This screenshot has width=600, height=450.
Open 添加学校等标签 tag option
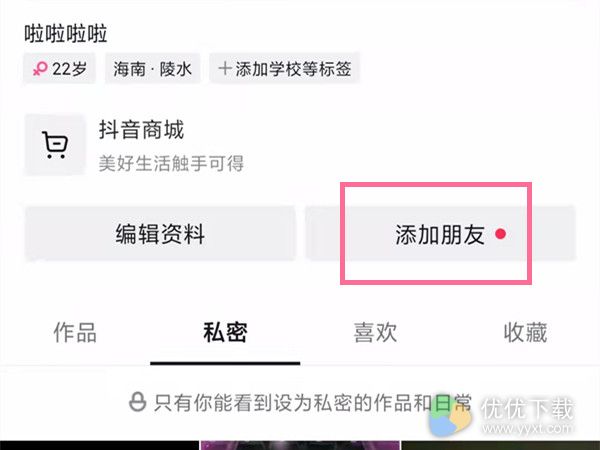tap(284, 69)
